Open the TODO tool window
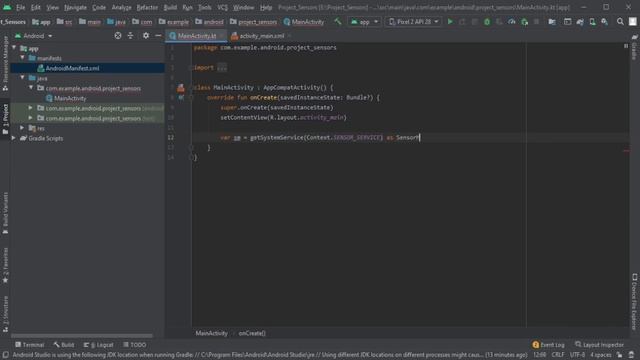The width and height of the screenshot is (640, 360). tap(135, 345)
